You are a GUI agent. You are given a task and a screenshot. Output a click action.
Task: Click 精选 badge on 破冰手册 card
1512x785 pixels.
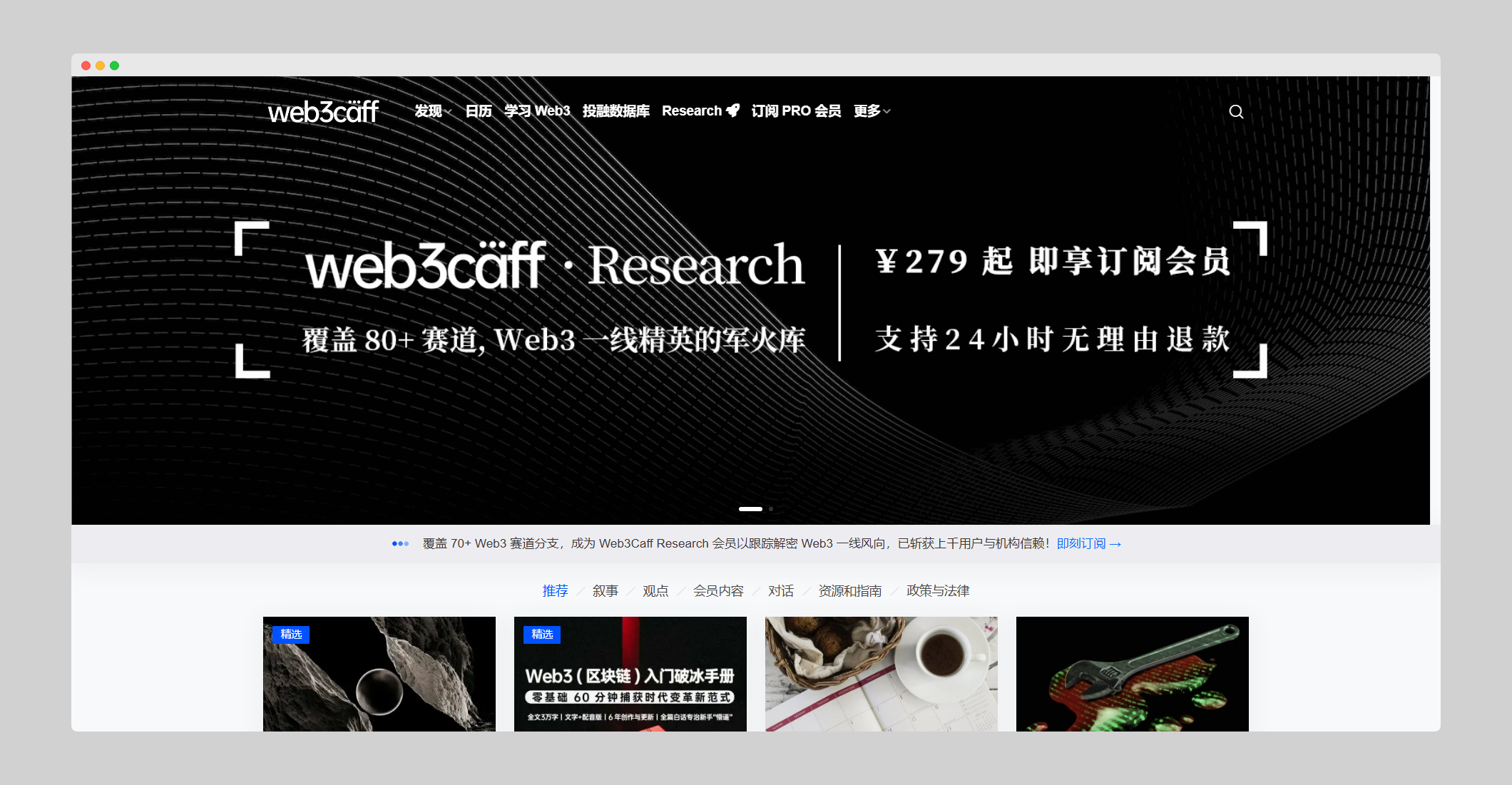[542, 635]
